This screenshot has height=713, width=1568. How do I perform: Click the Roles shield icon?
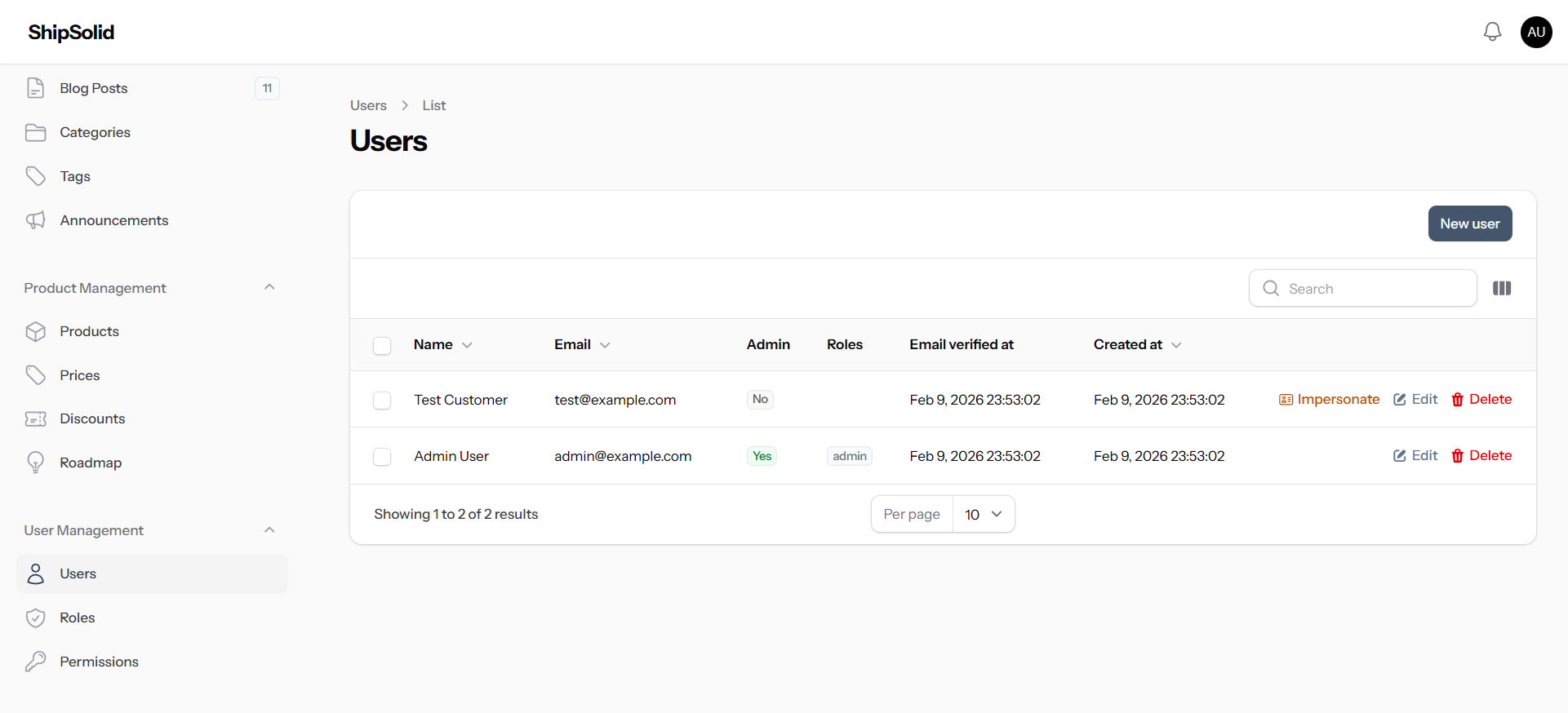click(35, 618)
